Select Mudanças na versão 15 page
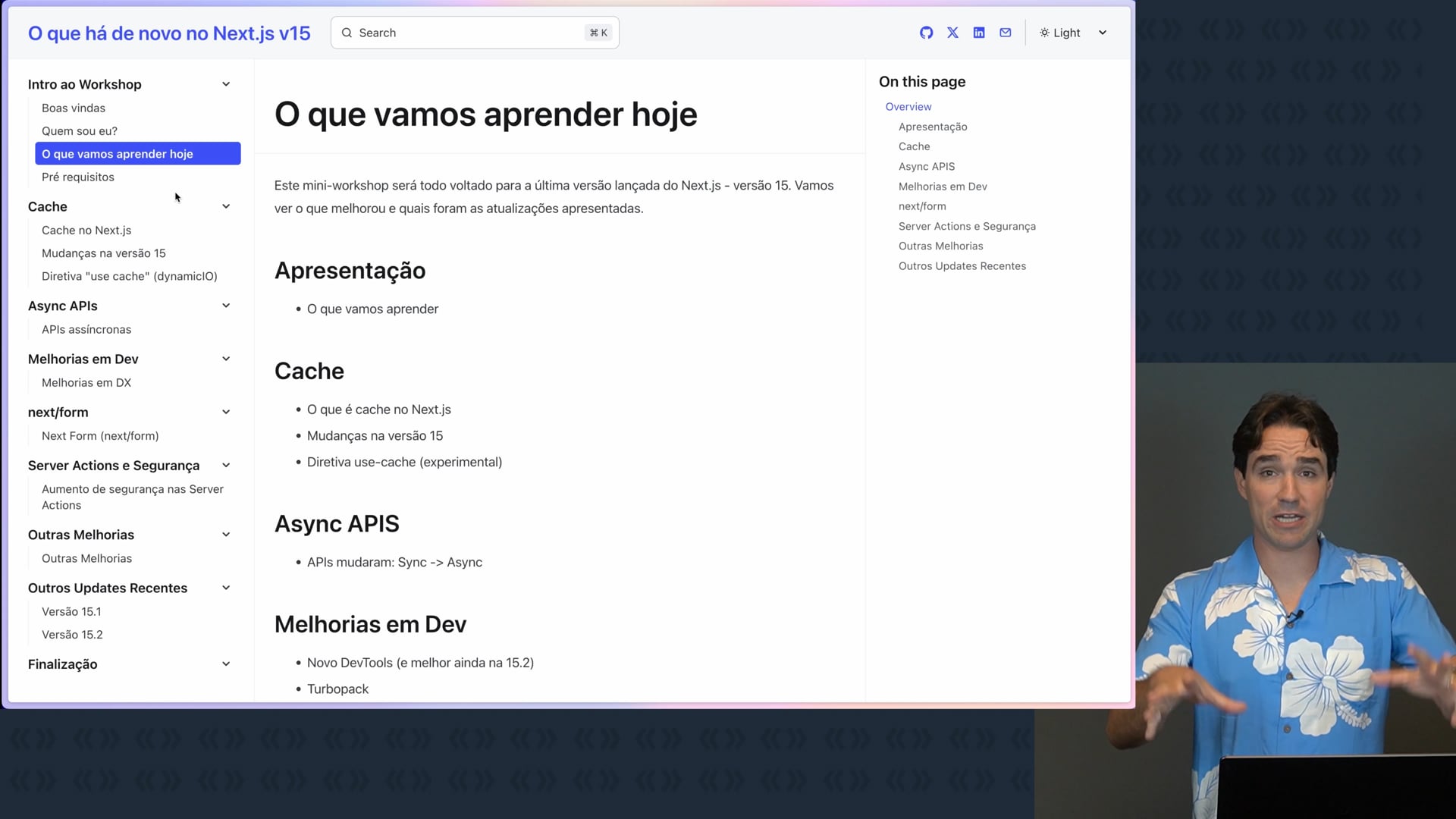The width and height of the screenshot is (1456, 819). (x=104, y=253)
